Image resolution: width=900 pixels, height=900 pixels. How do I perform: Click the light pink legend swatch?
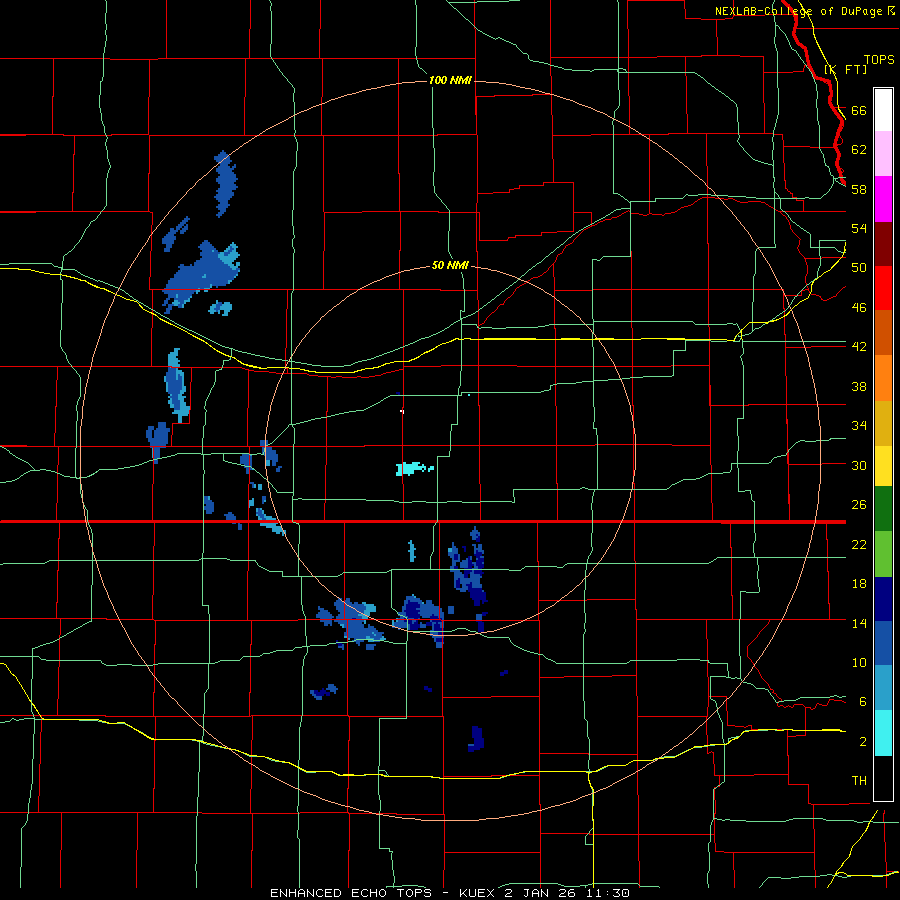tap(883, 153)
